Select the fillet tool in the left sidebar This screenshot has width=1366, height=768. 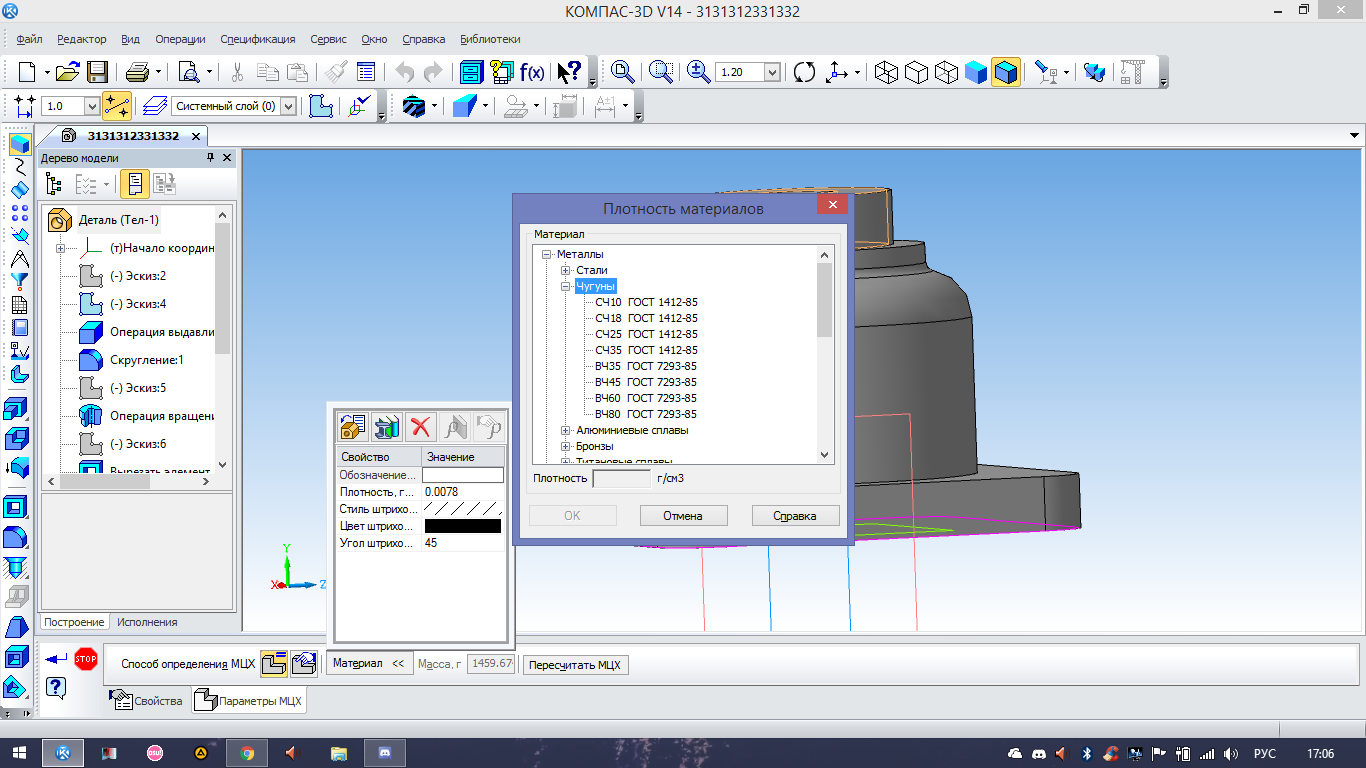point(18,537)
